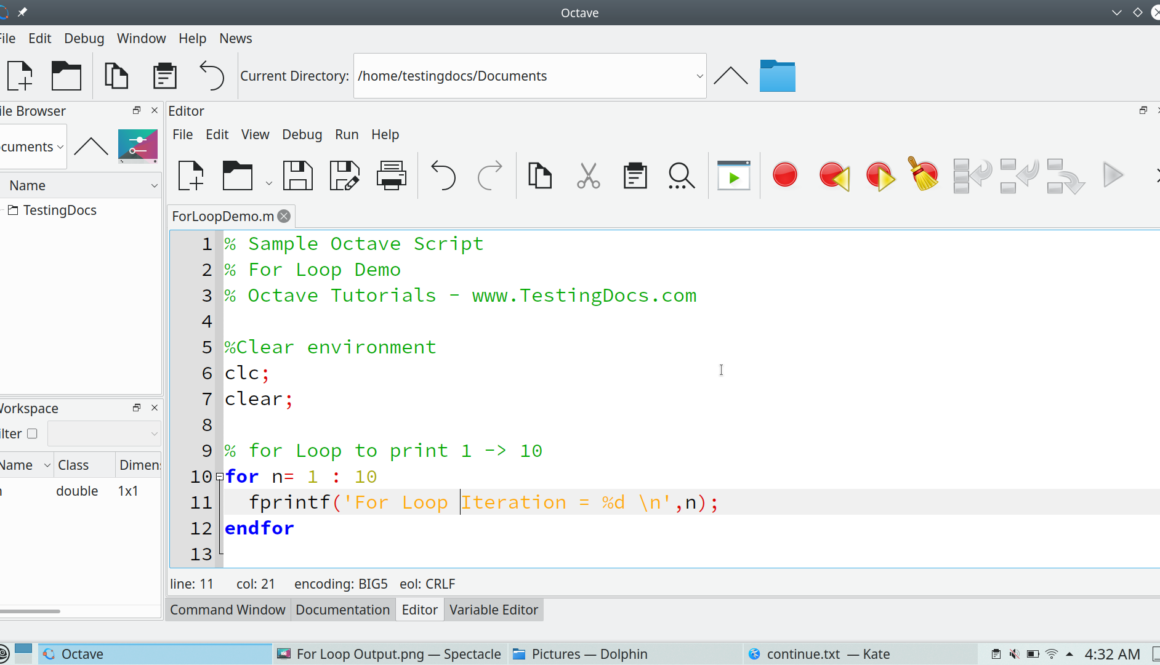Switch to Variable Editor tab
Image resolution: width=1160 pixels, height=665 pixels.
(x=493, y=610)
